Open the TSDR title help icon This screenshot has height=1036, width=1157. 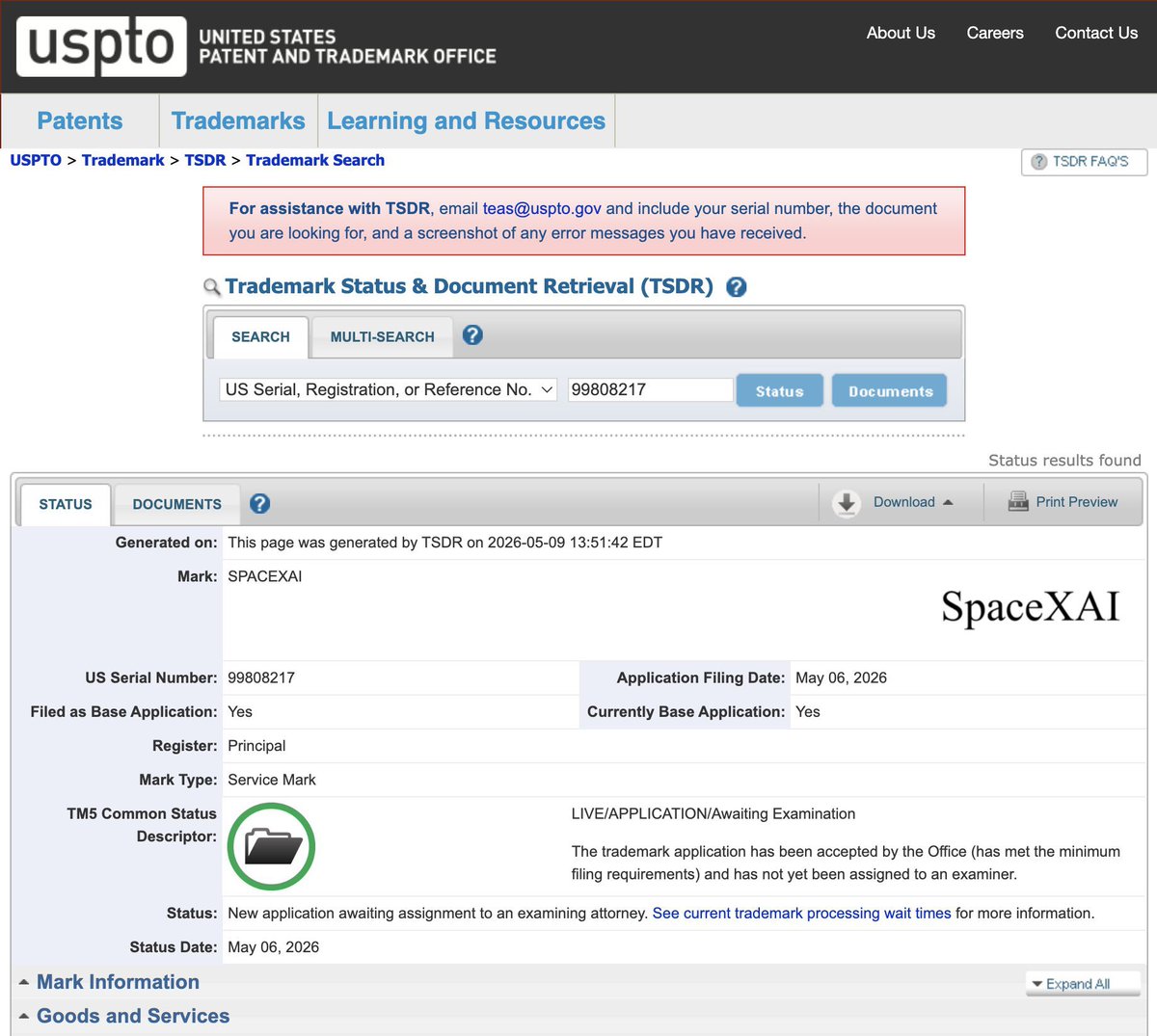point(737,287)
